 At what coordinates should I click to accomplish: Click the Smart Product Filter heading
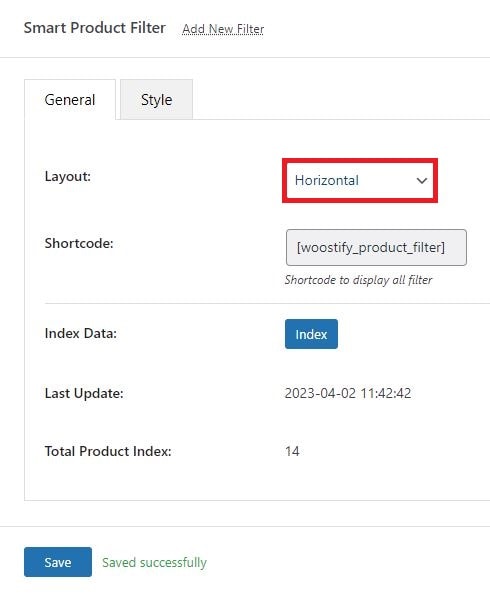(x=95, y=28)
